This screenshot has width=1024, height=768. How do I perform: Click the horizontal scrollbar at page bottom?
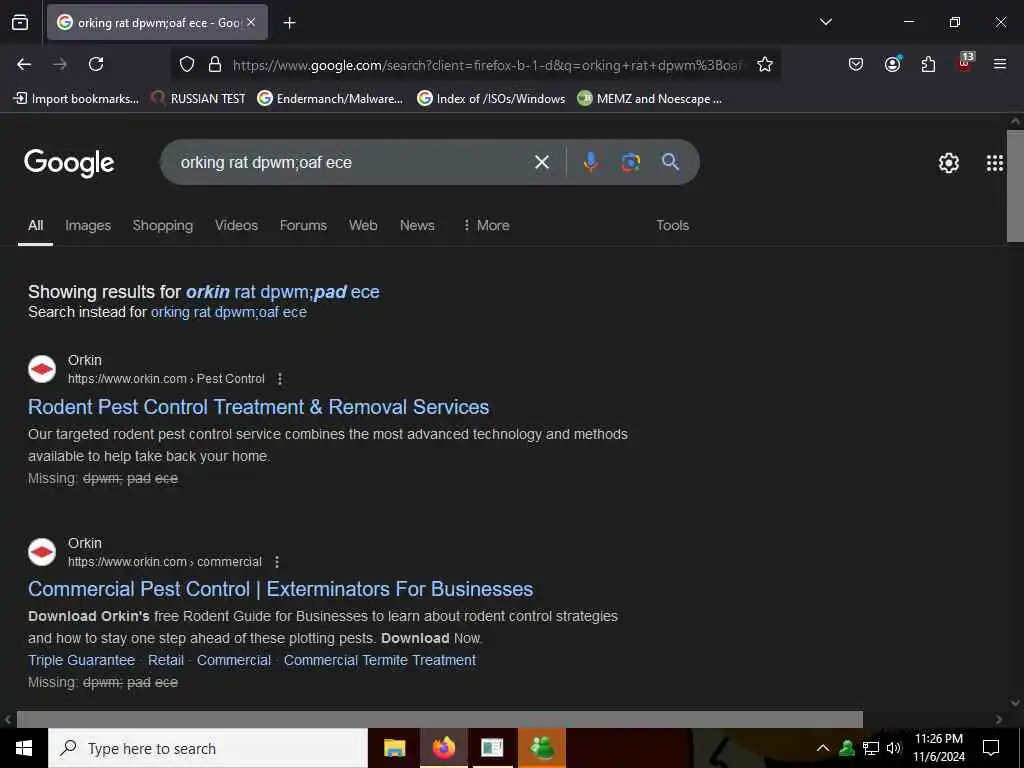pos(440,719)
